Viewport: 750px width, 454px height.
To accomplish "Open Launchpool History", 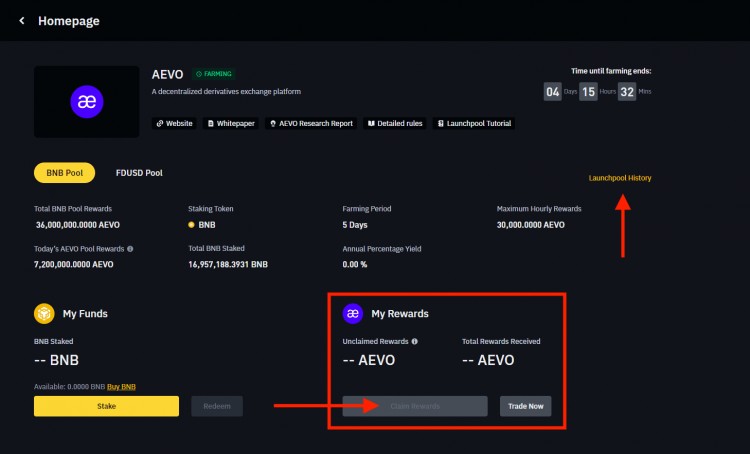I will (x=620, y=178).
